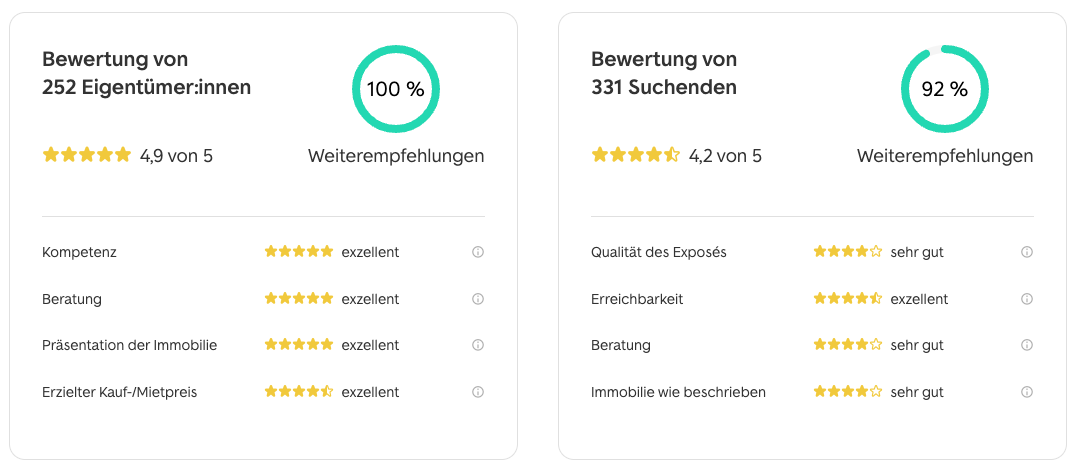
Task: Click stars next to Erreichbarkeit
Action: tap(847, 299)
